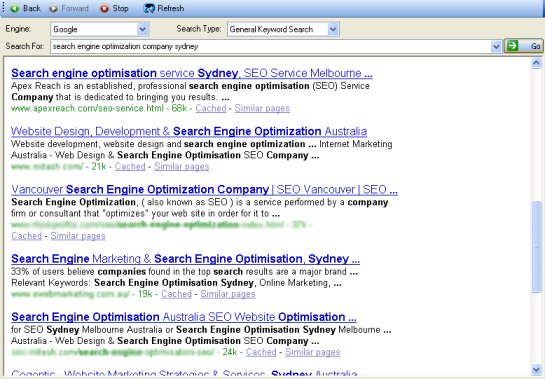The height and width of the screenshot is (379, 545).
Task: Open Vancouver Search Engine Optimization Company result
Action: click(204, 189)
